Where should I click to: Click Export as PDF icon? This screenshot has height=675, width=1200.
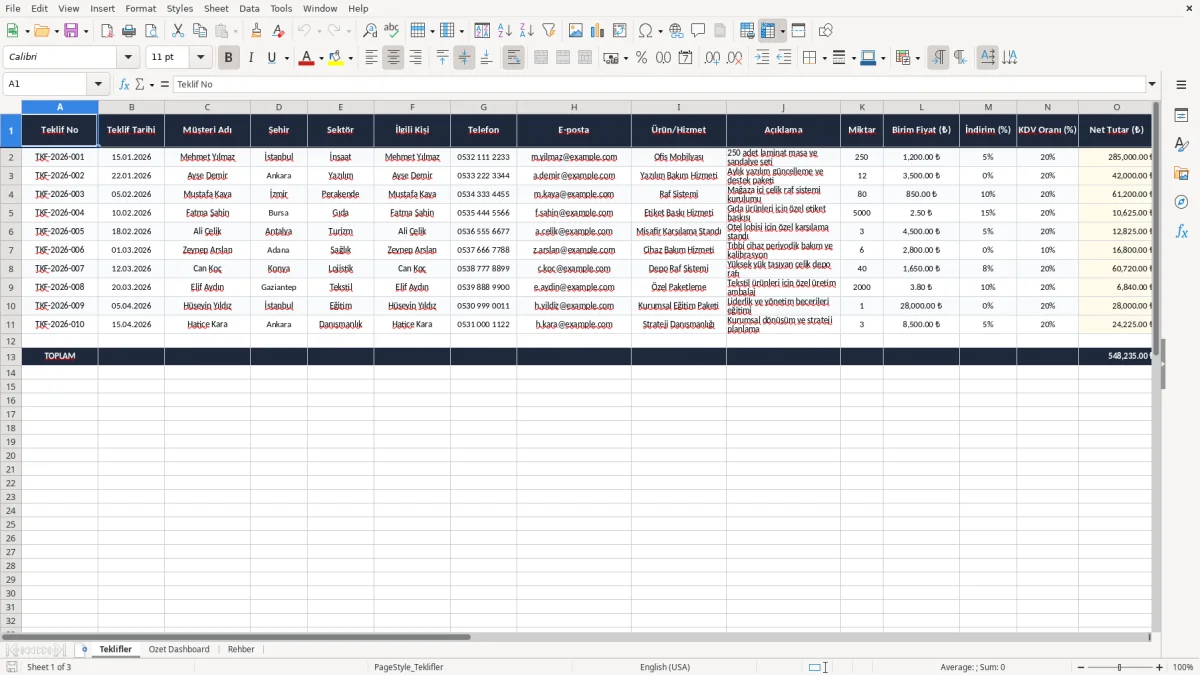click(x=107, y=31)
